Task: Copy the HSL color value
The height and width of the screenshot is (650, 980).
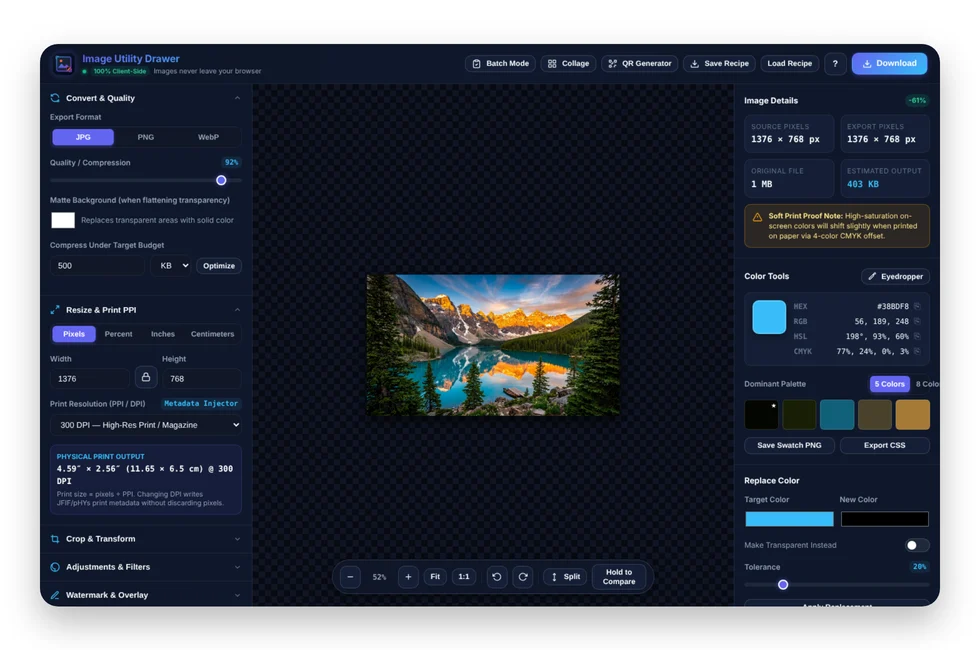Action: tap(917, 336)
